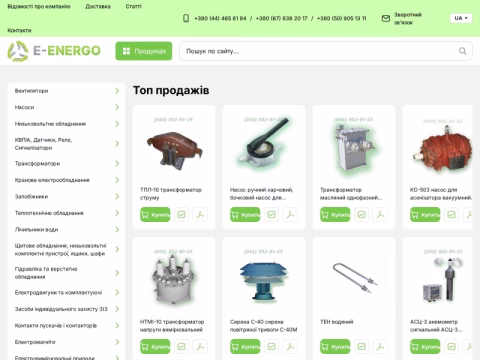The height and width of the screenshot is (360, 480).
Task: Expand the Трансформатори category arrow
Action: (117, 163)
